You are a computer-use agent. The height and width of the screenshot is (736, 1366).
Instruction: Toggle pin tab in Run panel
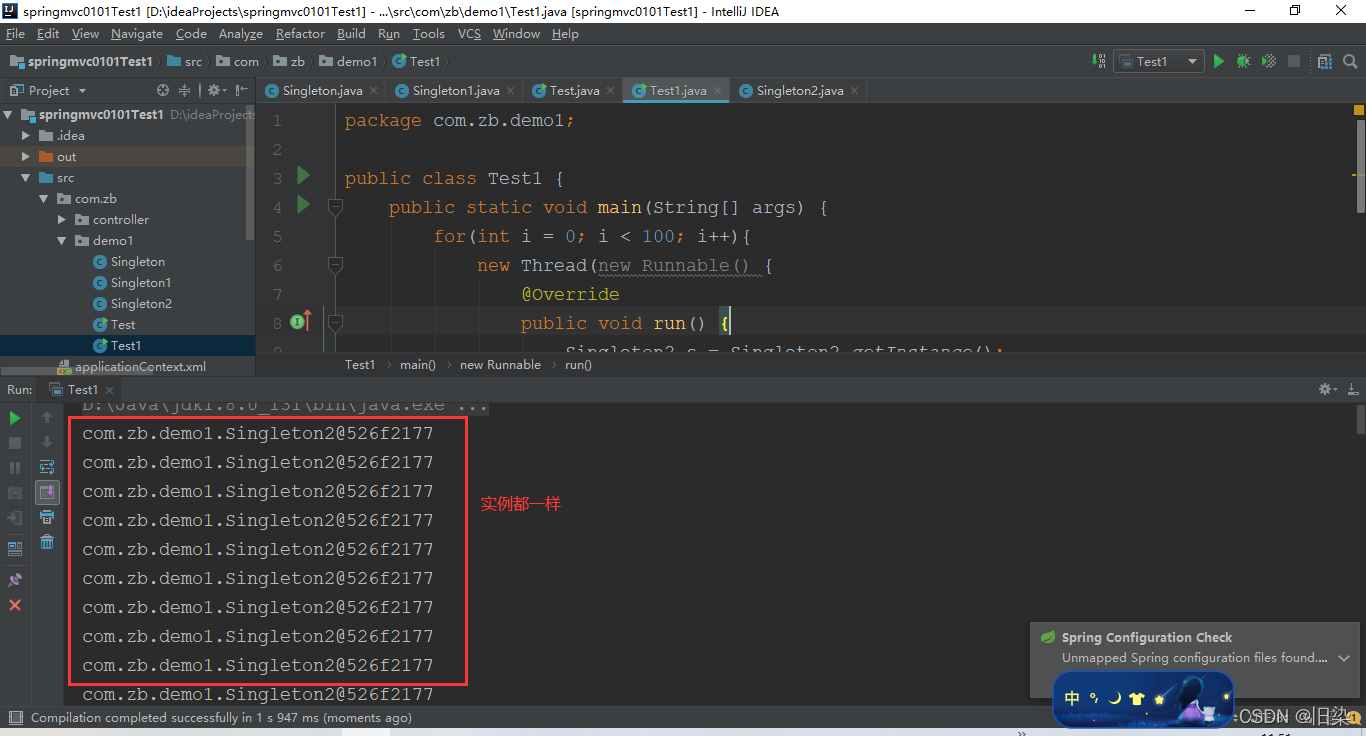pos(15,580)
